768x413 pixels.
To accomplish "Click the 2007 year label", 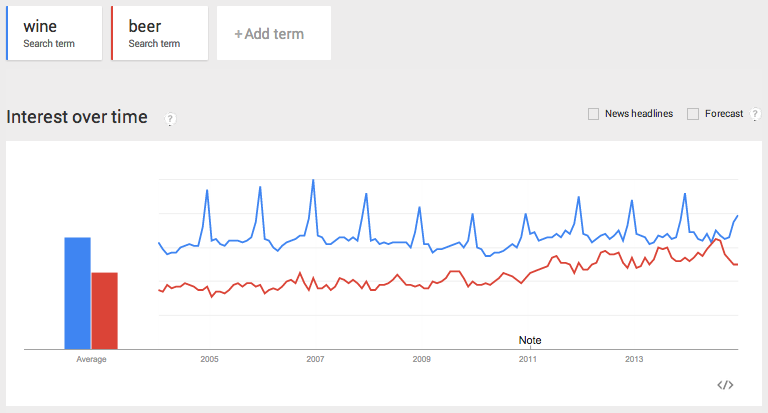I will click(315, 359).
